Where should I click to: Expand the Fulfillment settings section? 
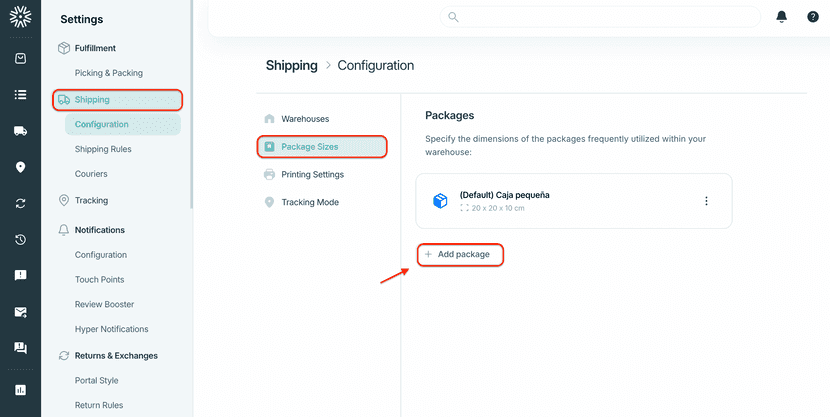click(x=95, y=48)
